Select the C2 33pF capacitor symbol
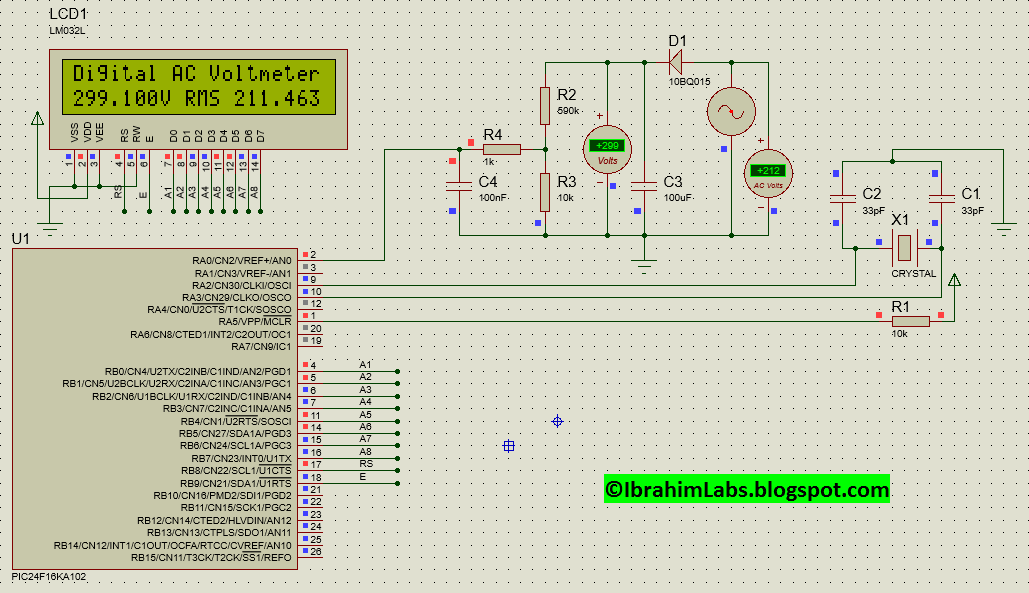 843,199
